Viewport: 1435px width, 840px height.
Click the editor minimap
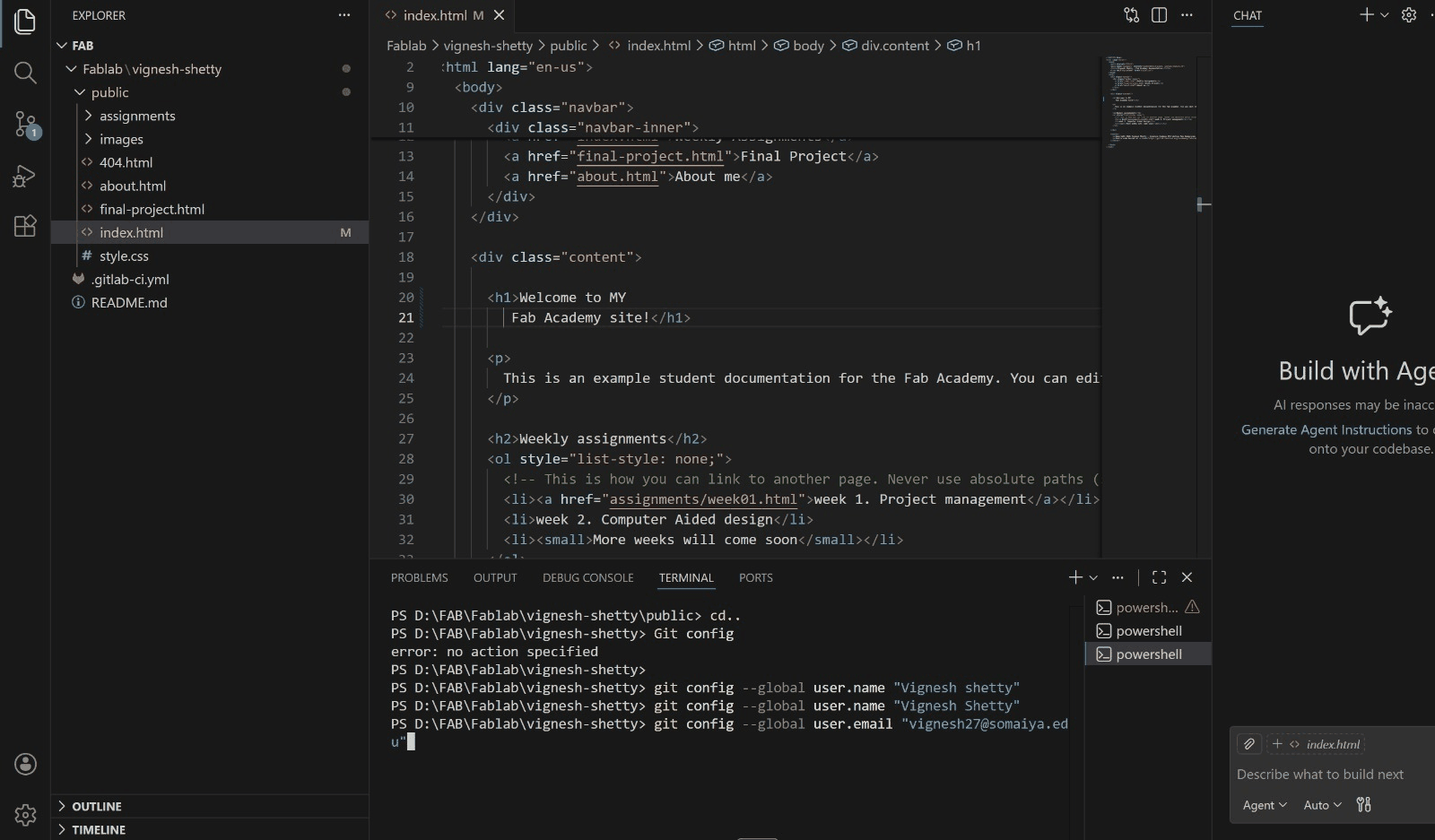pyautogui.click(x=1149, y=101)
